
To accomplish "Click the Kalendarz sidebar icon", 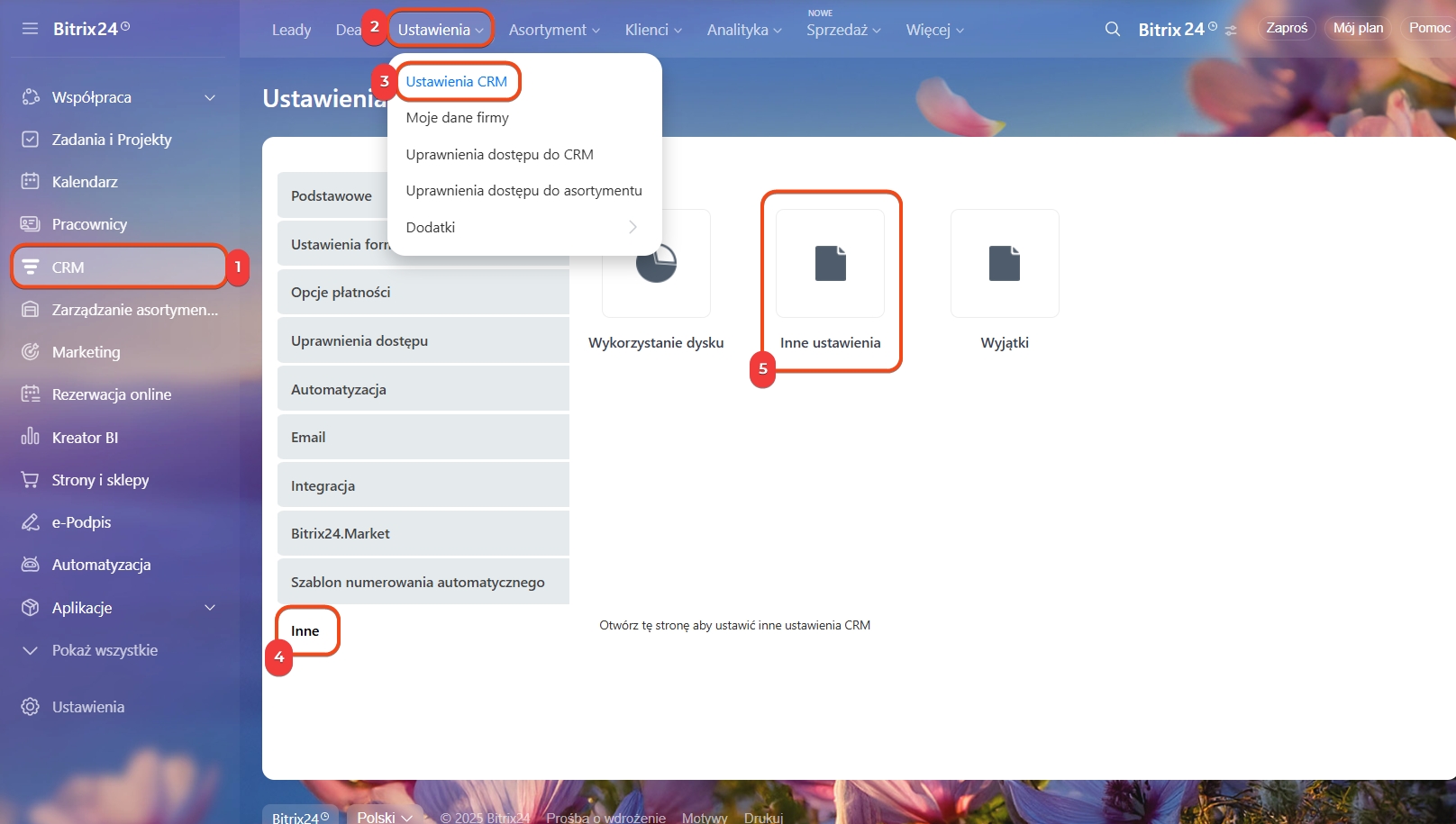I will coord(30,182).
